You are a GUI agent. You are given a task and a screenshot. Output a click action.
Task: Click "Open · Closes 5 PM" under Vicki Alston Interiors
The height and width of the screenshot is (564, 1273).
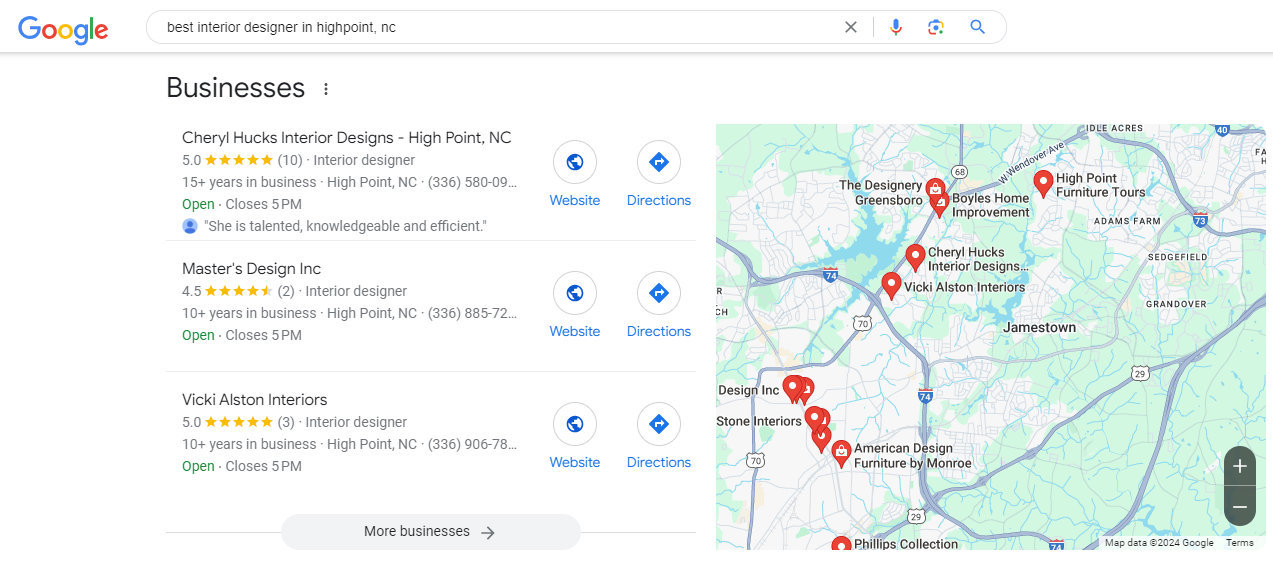click(x=242, y=466)
